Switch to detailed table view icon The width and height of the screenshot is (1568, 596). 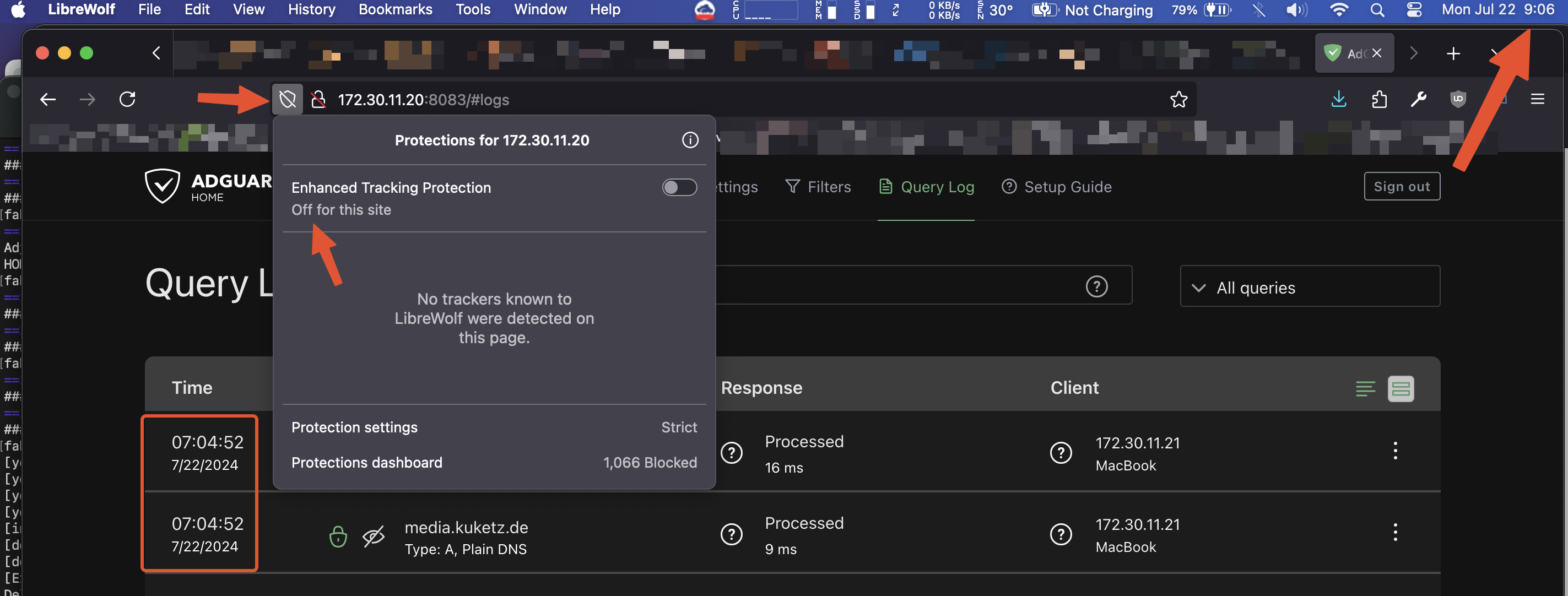pos(1401,388)
